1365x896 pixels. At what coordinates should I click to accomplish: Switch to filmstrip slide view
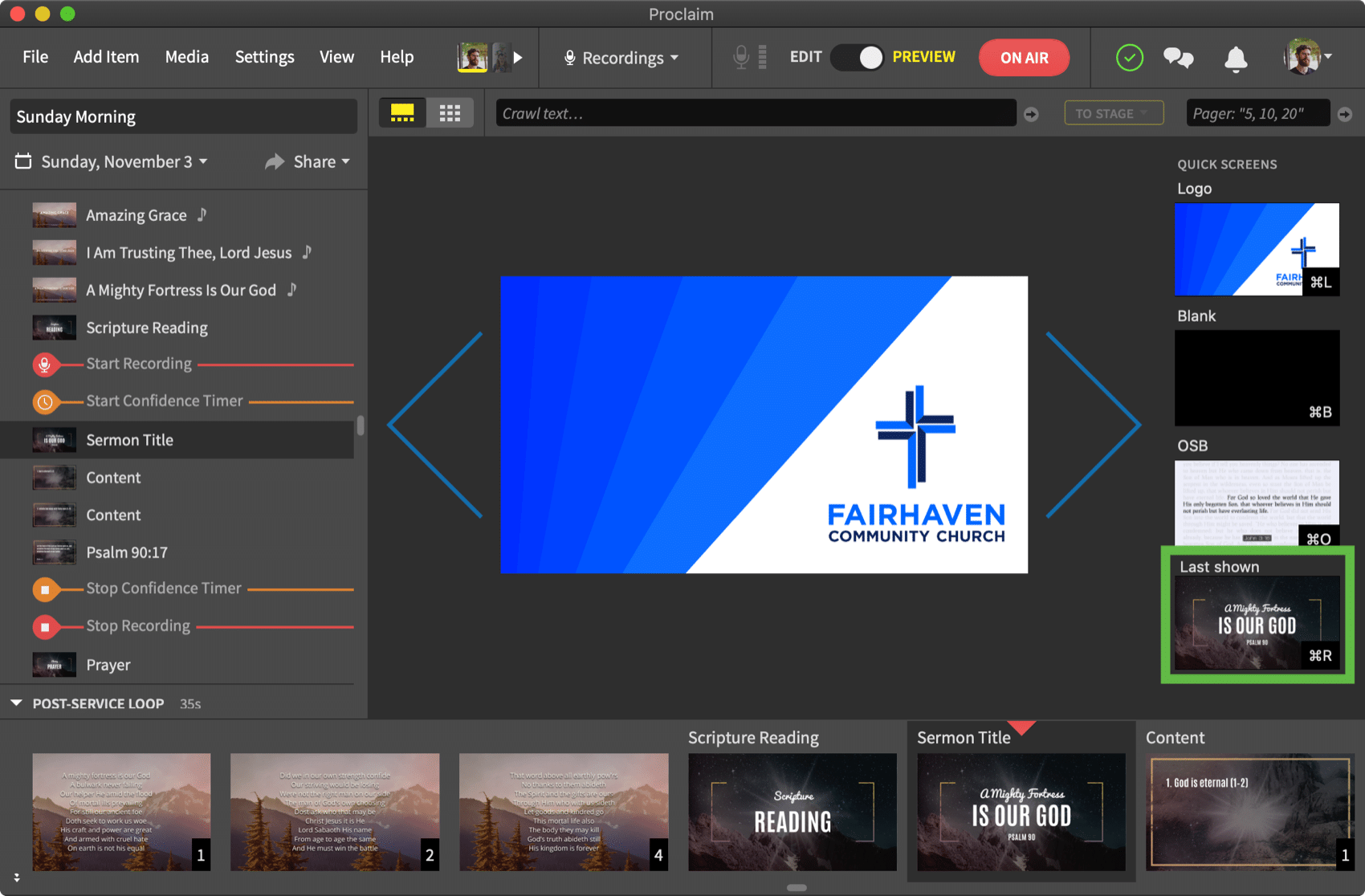tap(402, 113)
